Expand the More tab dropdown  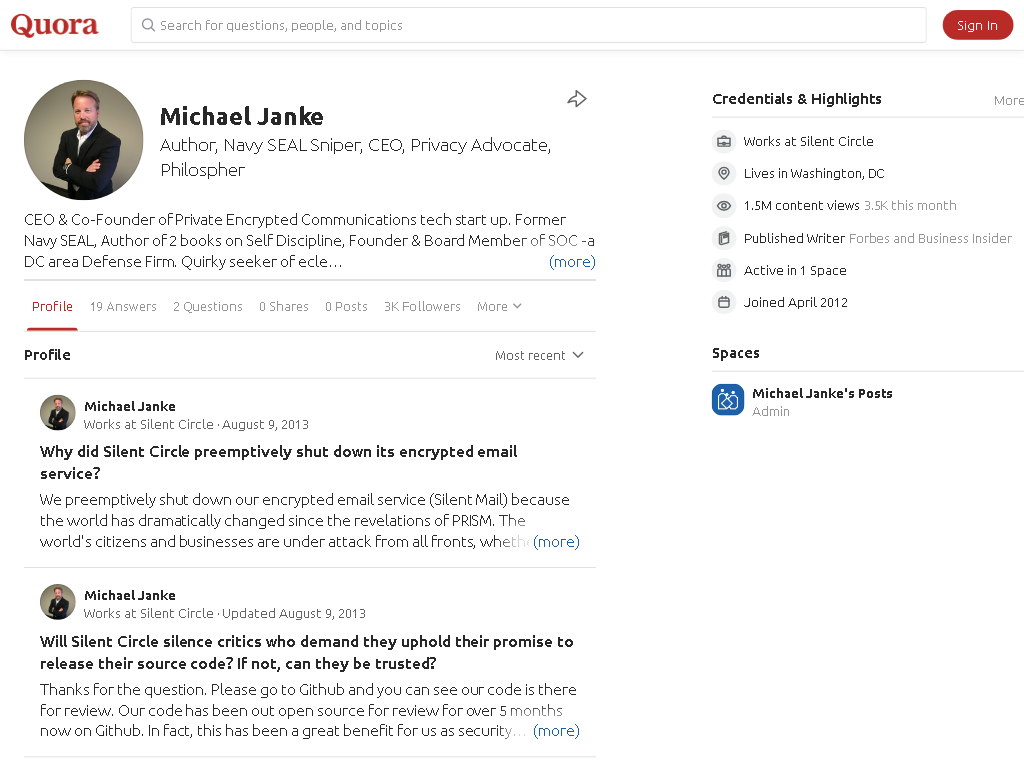point(499,306)
